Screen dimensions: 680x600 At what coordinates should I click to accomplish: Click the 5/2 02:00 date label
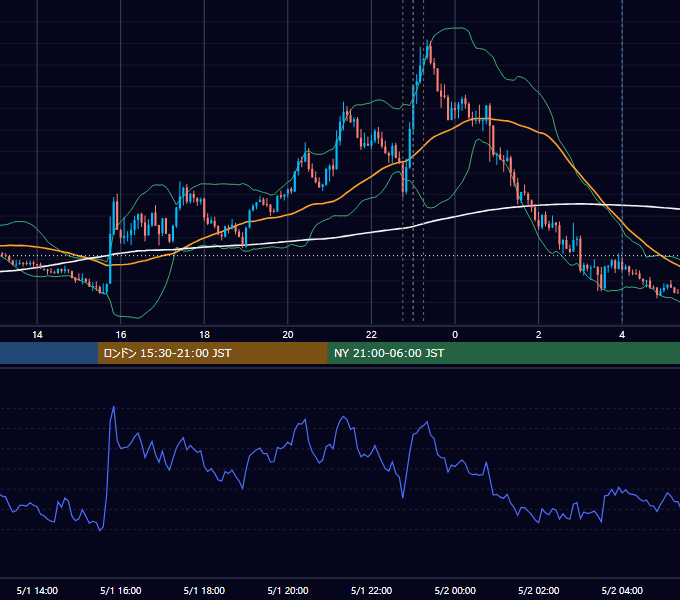click(538, 590)
